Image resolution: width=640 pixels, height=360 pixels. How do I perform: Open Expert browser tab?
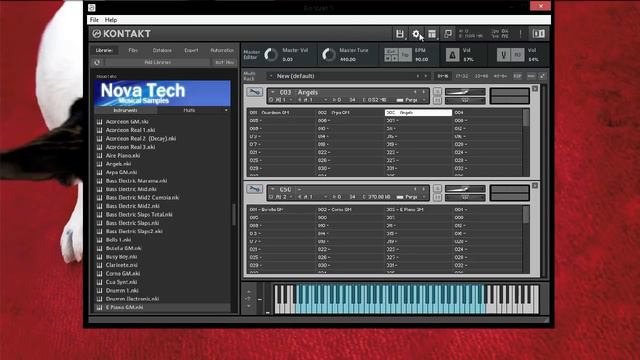(191, 50)
